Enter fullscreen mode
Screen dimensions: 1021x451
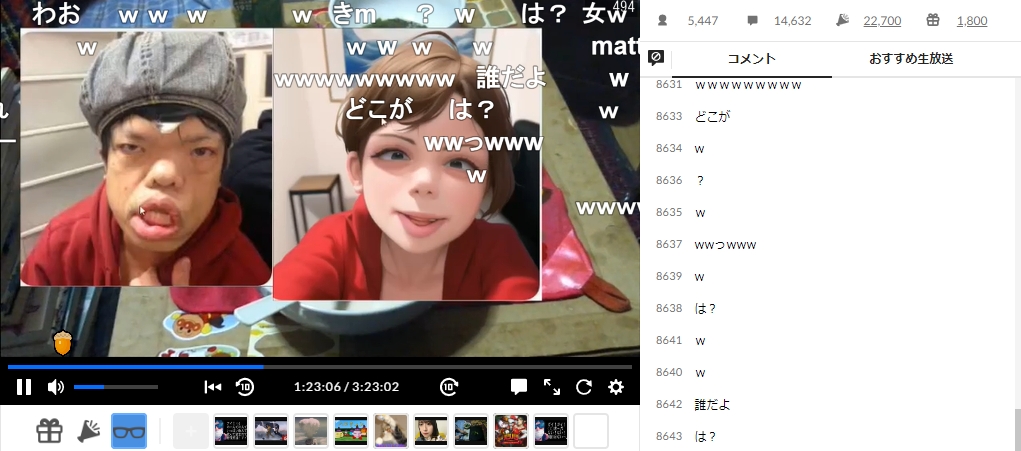(551, 387)
